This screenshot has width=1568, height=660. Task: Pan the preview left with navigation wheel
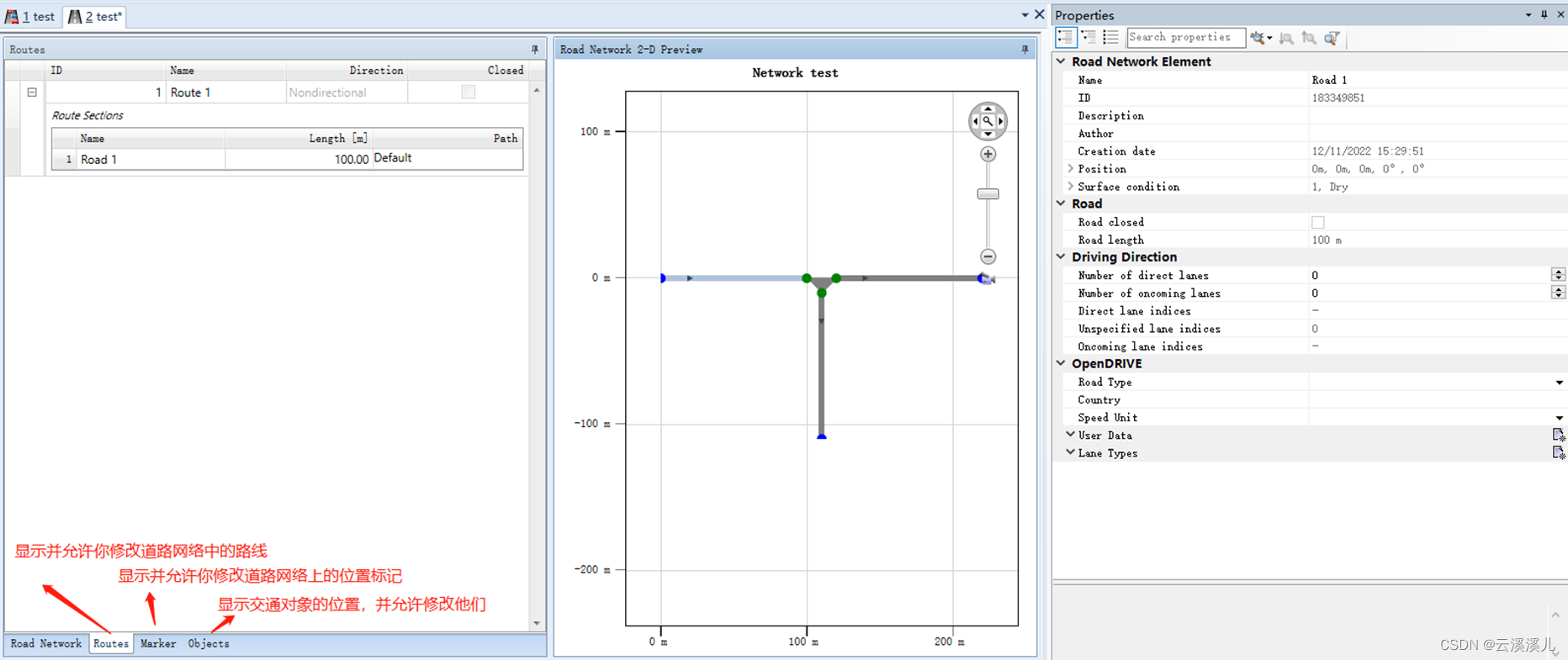pos(975,121)
